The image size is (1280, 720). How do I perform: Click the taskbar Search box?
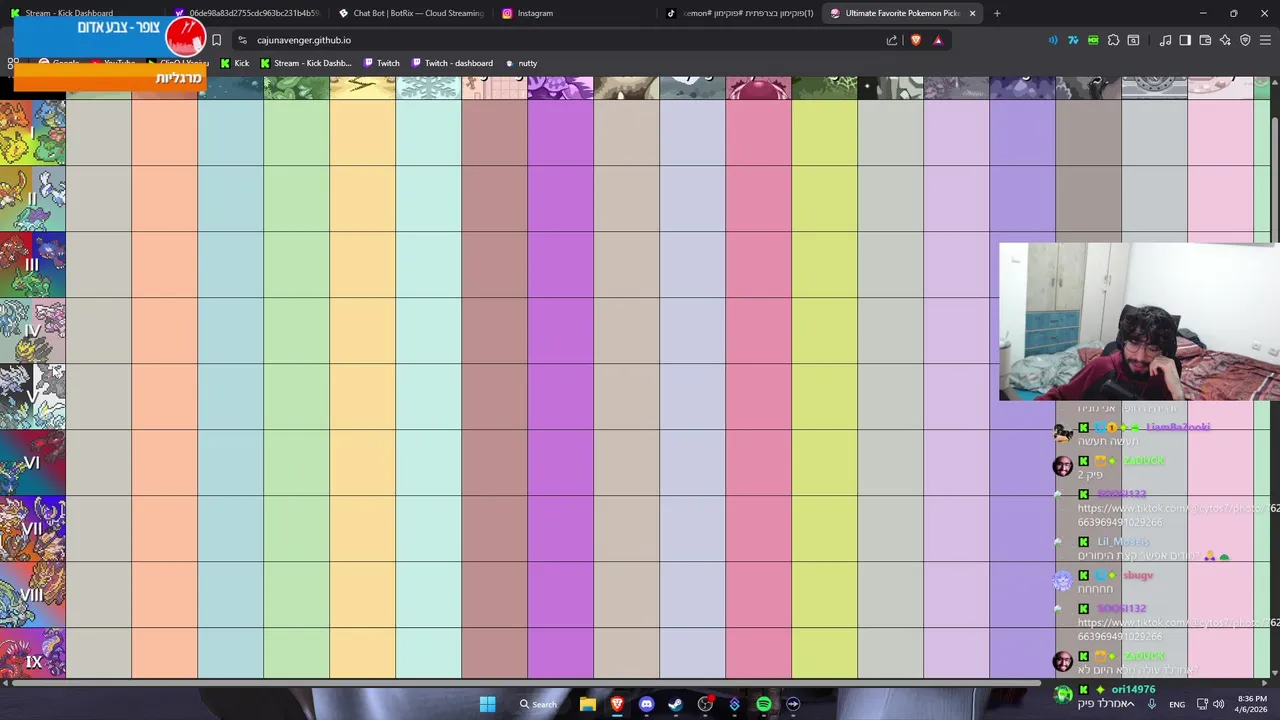click(538, 704)
